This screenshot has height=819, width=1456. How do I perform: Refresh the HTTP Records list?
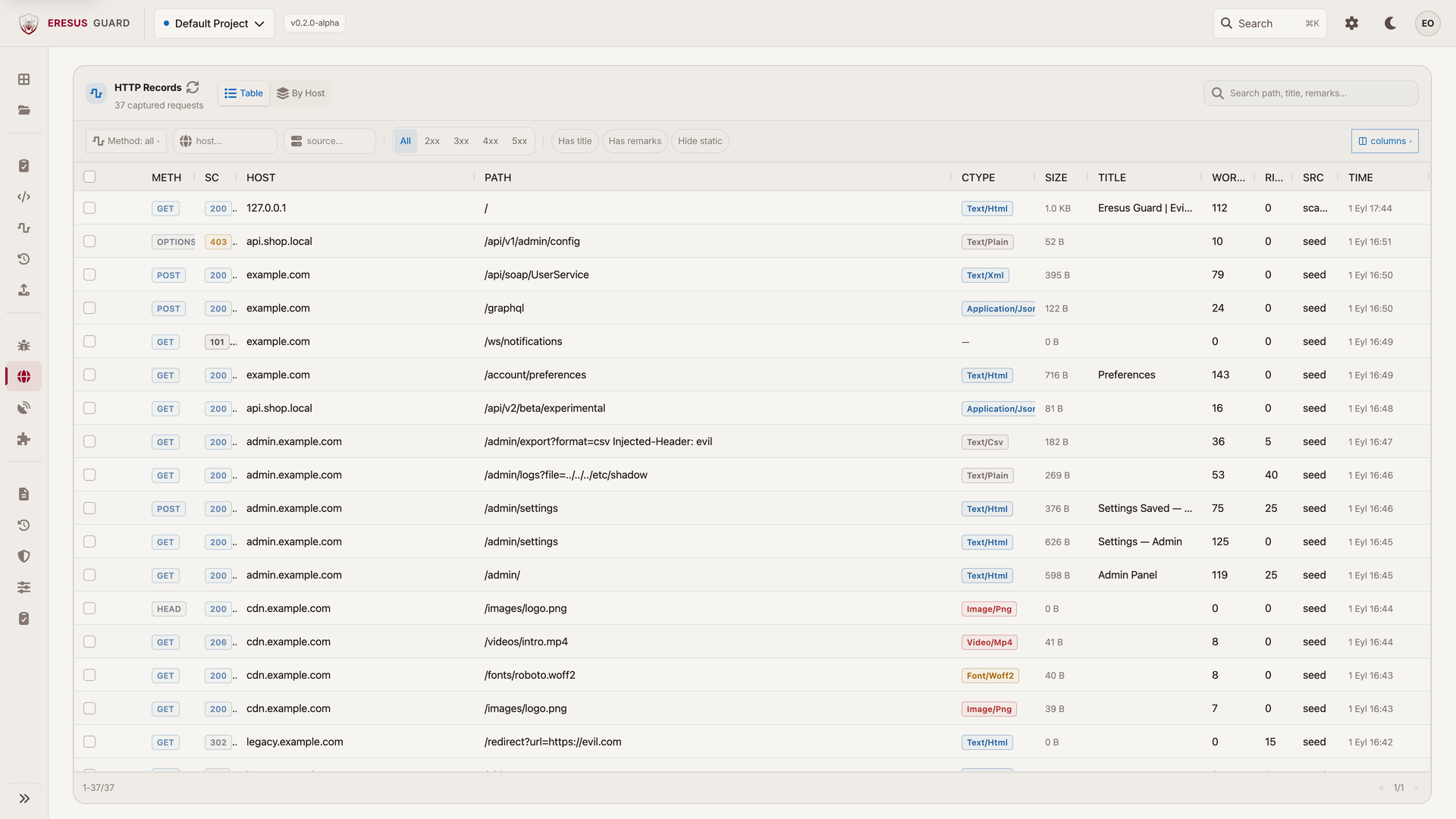click(193, 87)
